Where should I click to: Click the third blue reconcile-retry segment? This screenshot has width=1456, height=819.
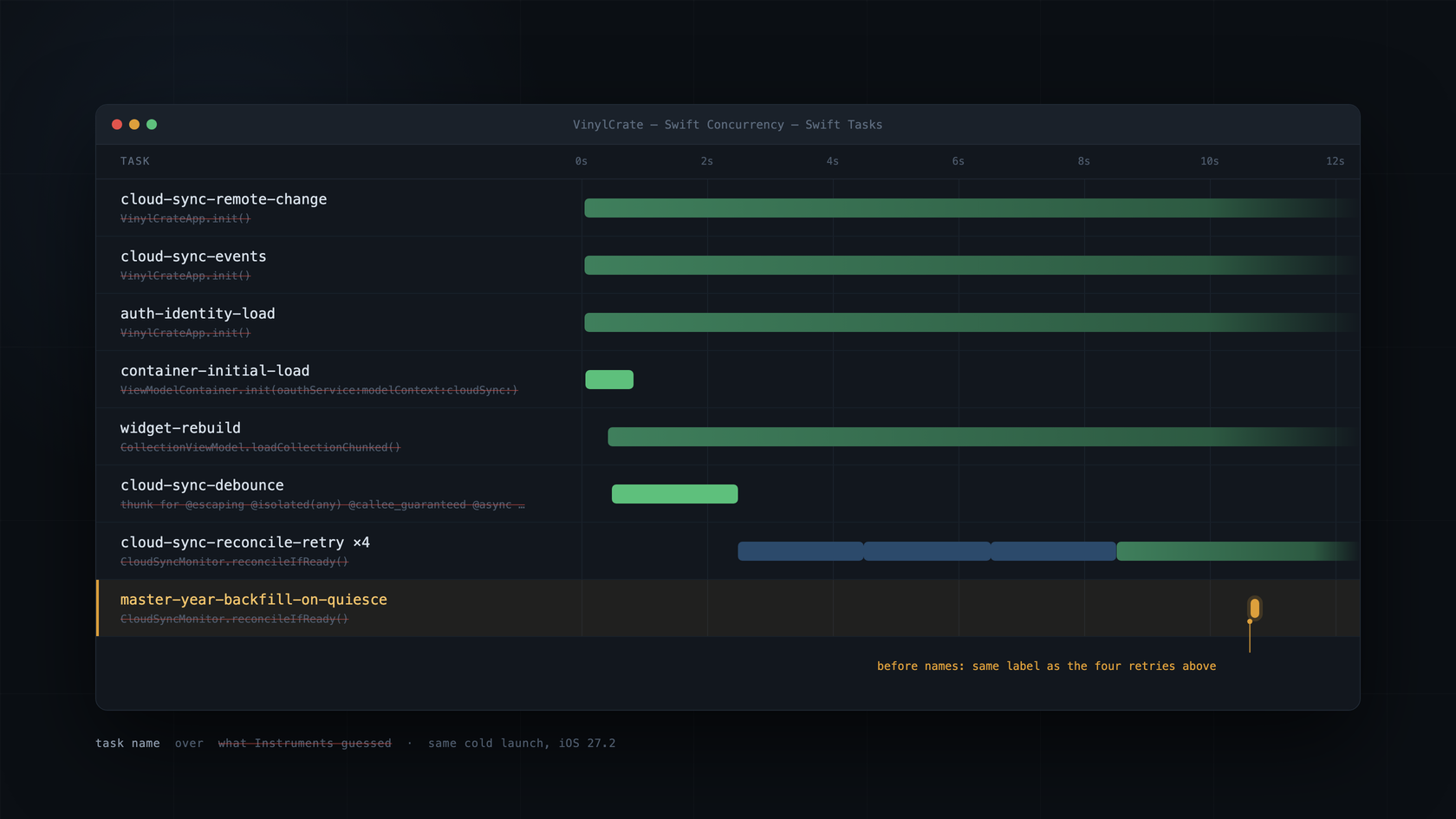coord(1053,551)
